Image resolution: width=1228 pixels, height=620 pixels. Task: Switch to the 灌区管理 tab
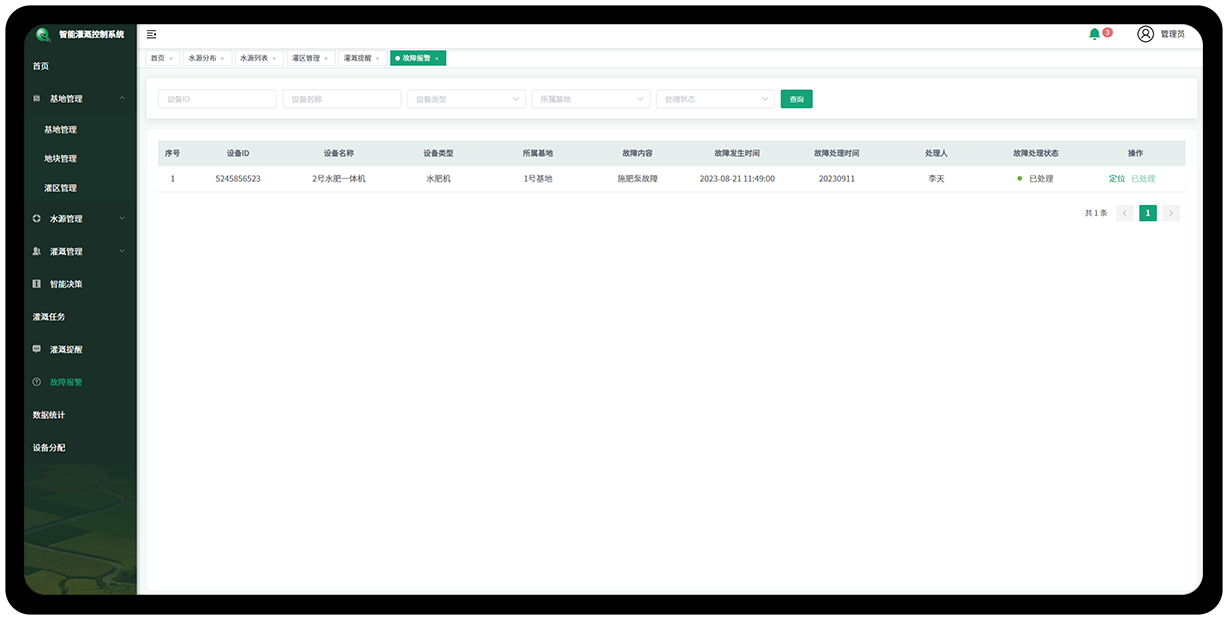[x=306, y=58]
